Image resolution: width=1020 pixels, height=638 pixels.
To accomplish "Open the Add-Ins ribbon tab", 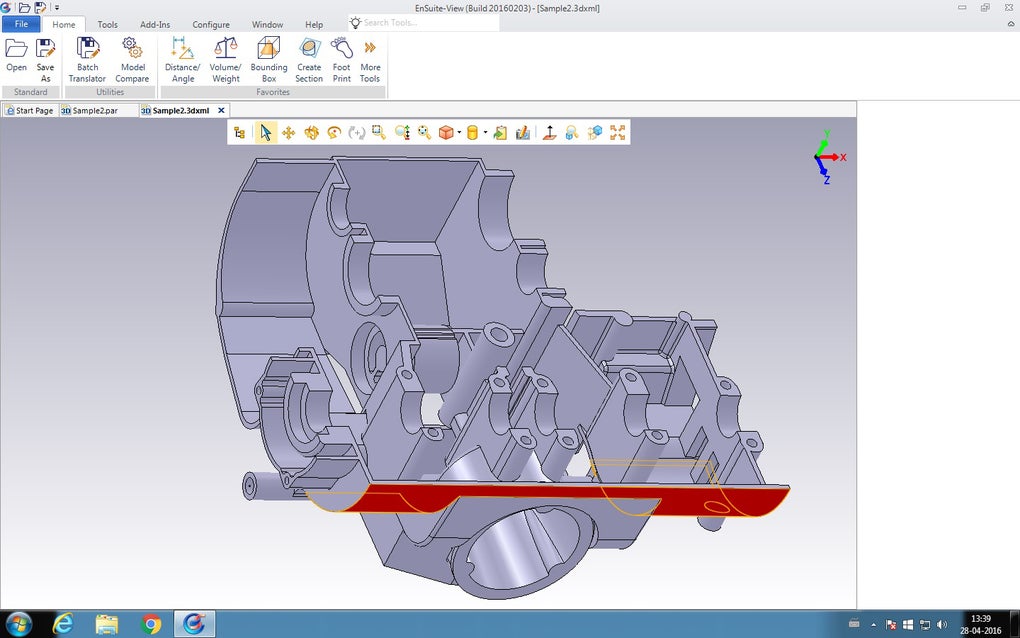I will (x=155, y=25).
